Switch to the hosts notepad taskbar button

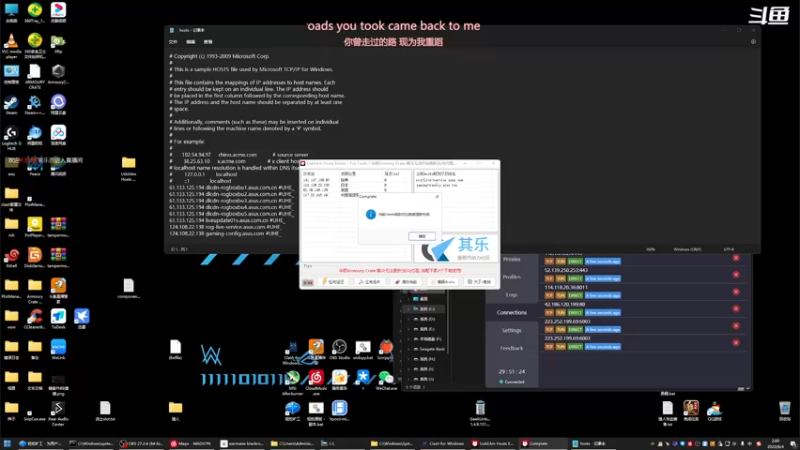click(591, 443)
